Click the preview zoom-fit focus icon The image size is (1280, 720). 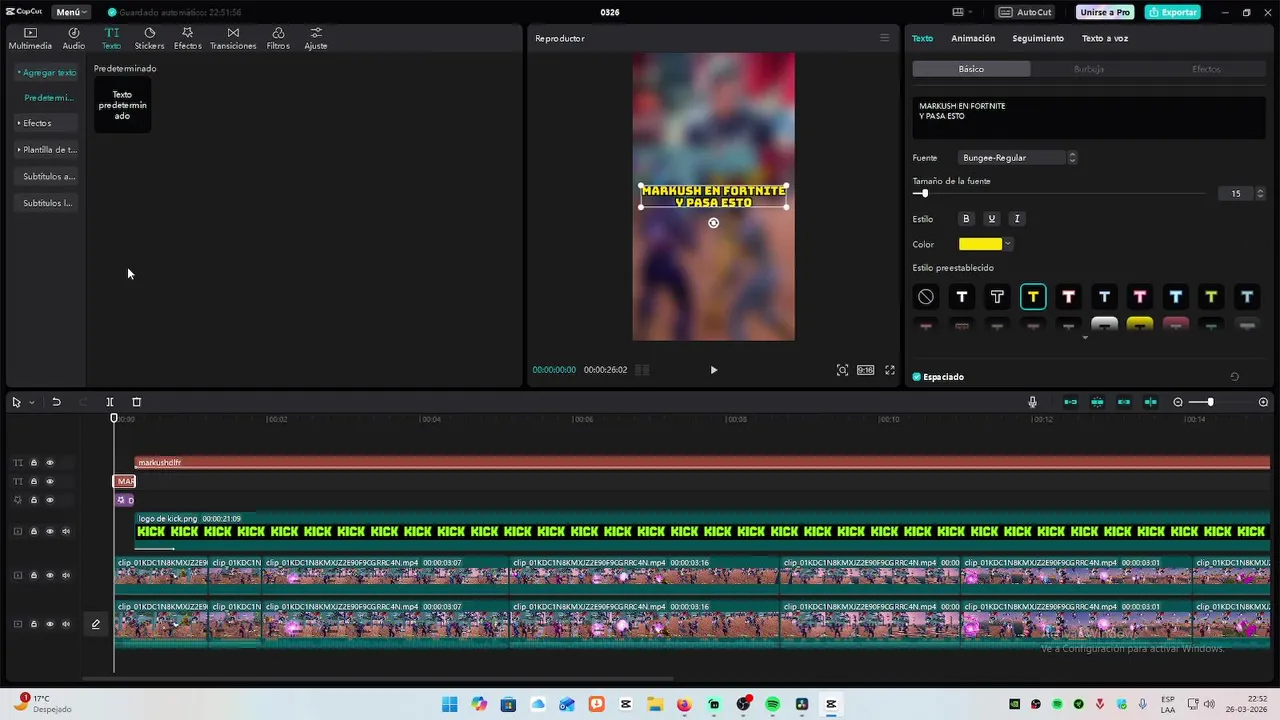(842, 370)
